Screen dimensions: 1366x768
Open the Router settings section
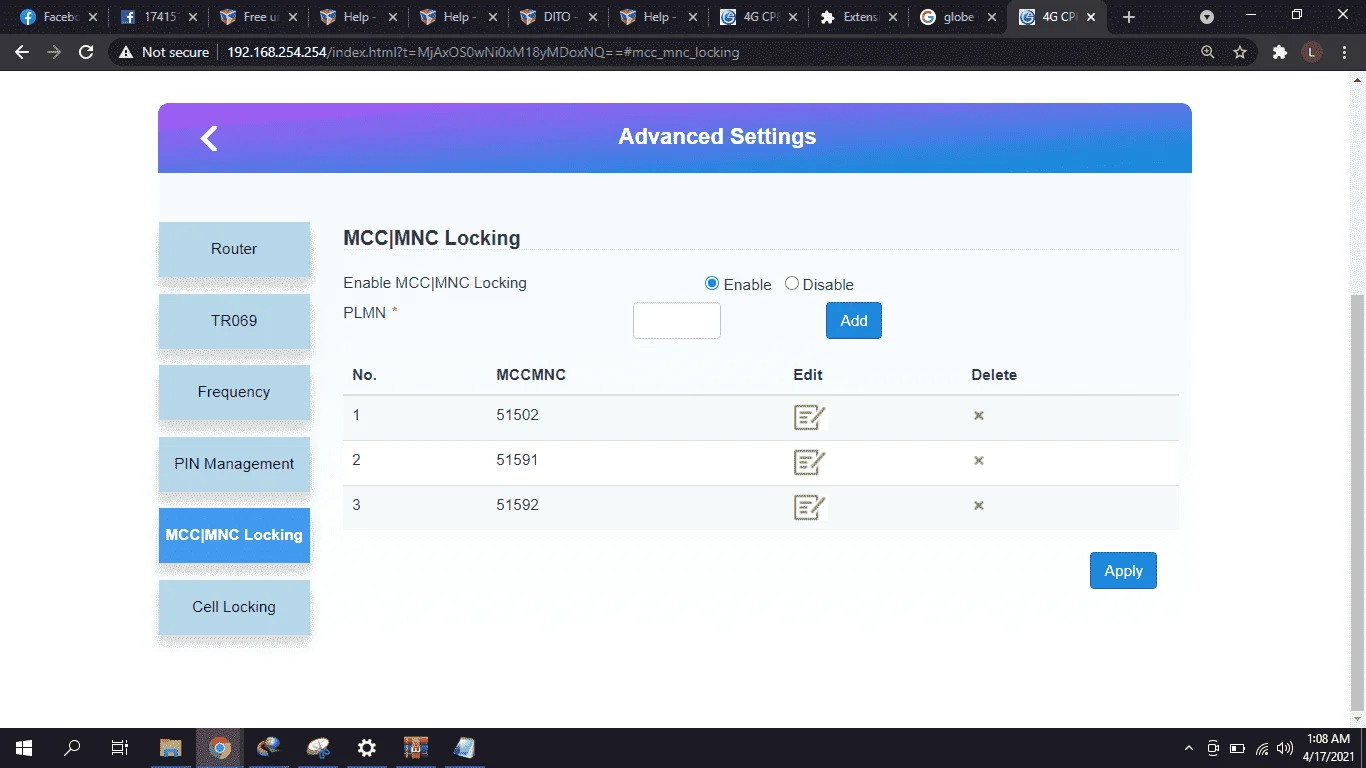pos(234,249)
